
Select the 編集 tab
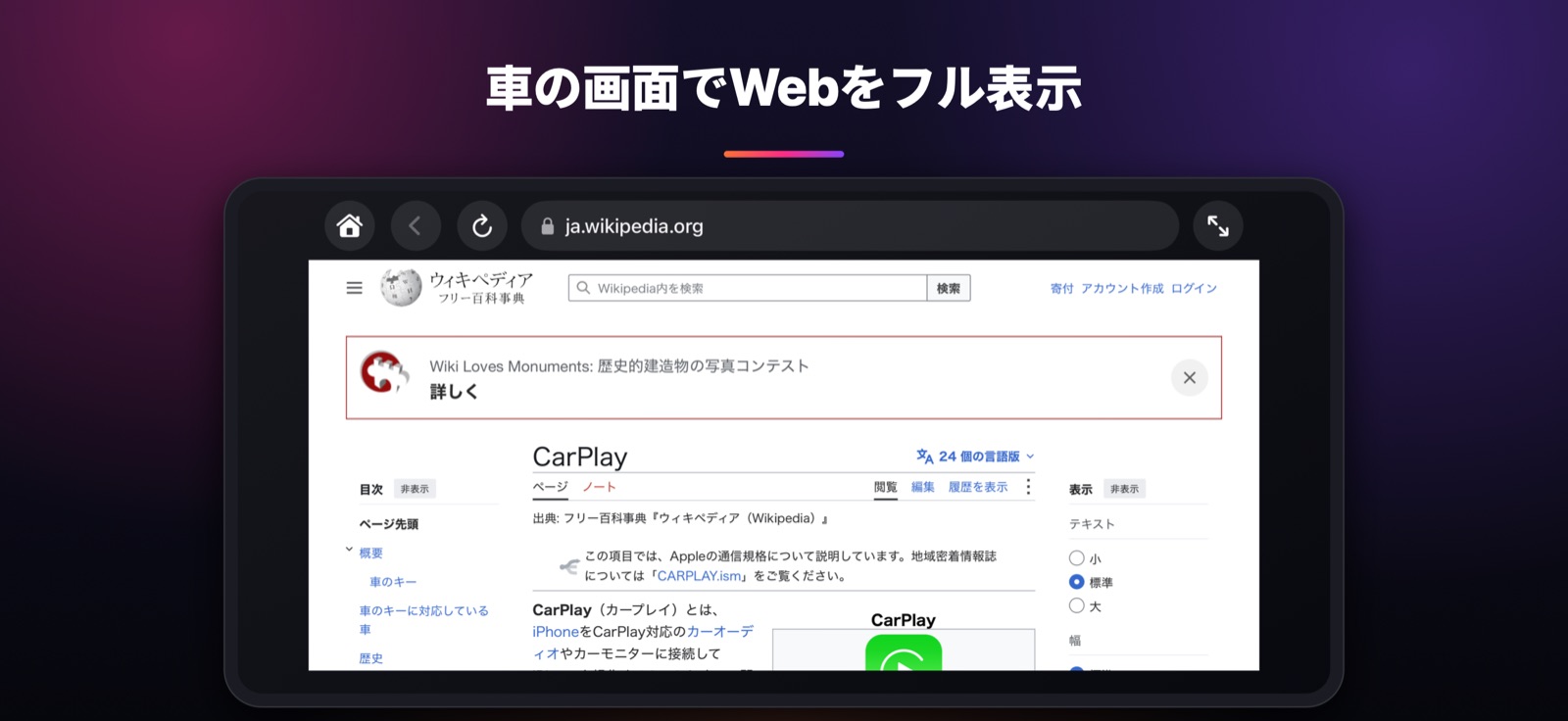click(923, 487)
